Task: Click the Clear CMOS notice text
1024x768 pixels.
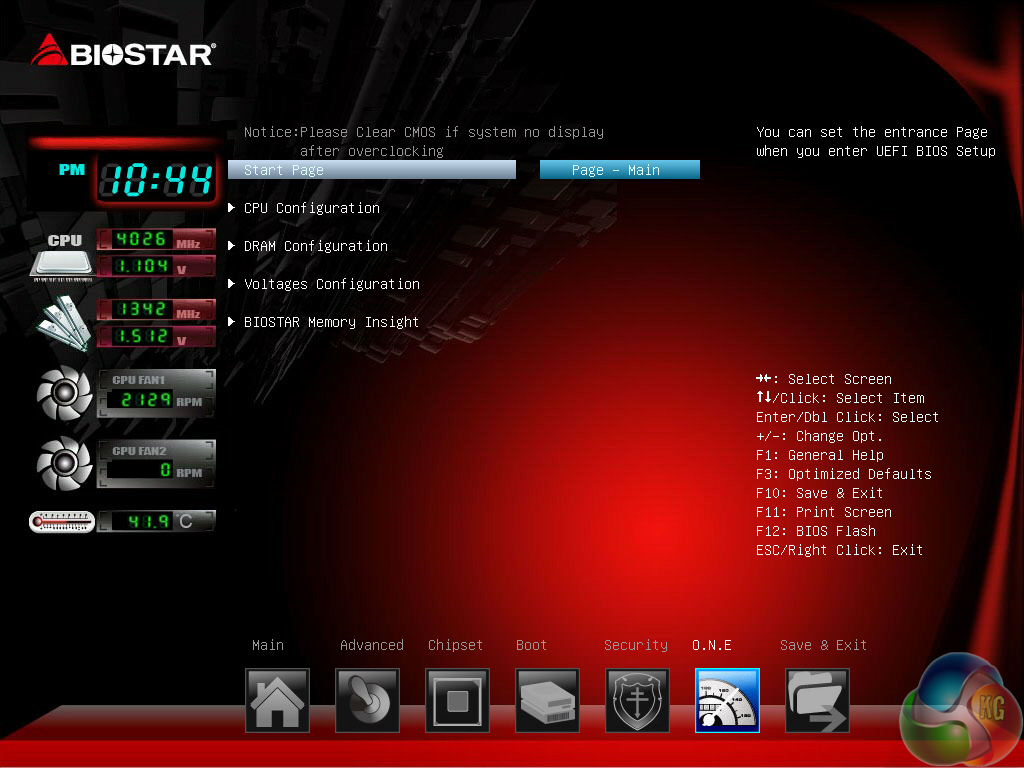Action: tap(424, 142)
